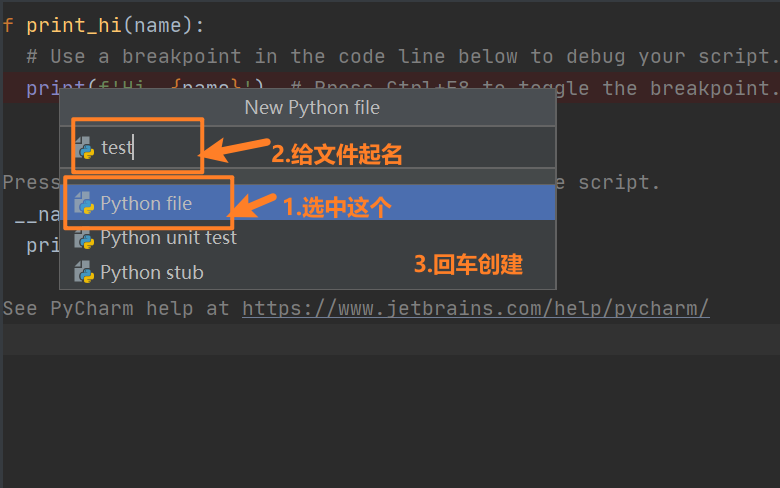Viewport: 780px width, 488px height.
Task: Select the 'Python file' option
Action: coord(307,203)
